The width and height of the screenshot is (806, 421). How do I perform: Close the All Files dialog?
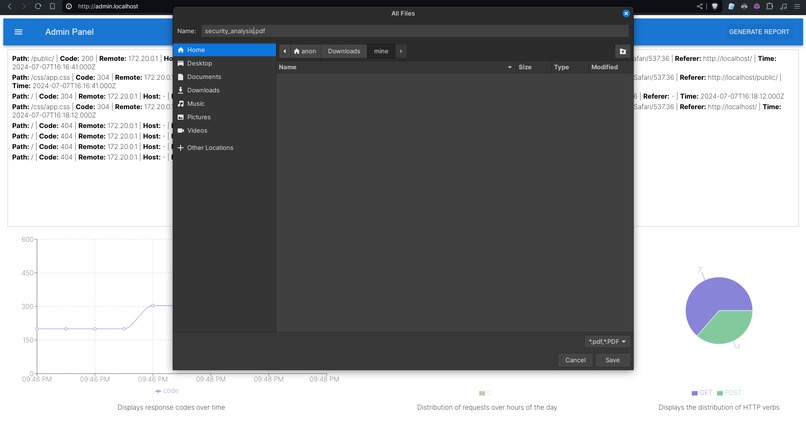point(626,13)
